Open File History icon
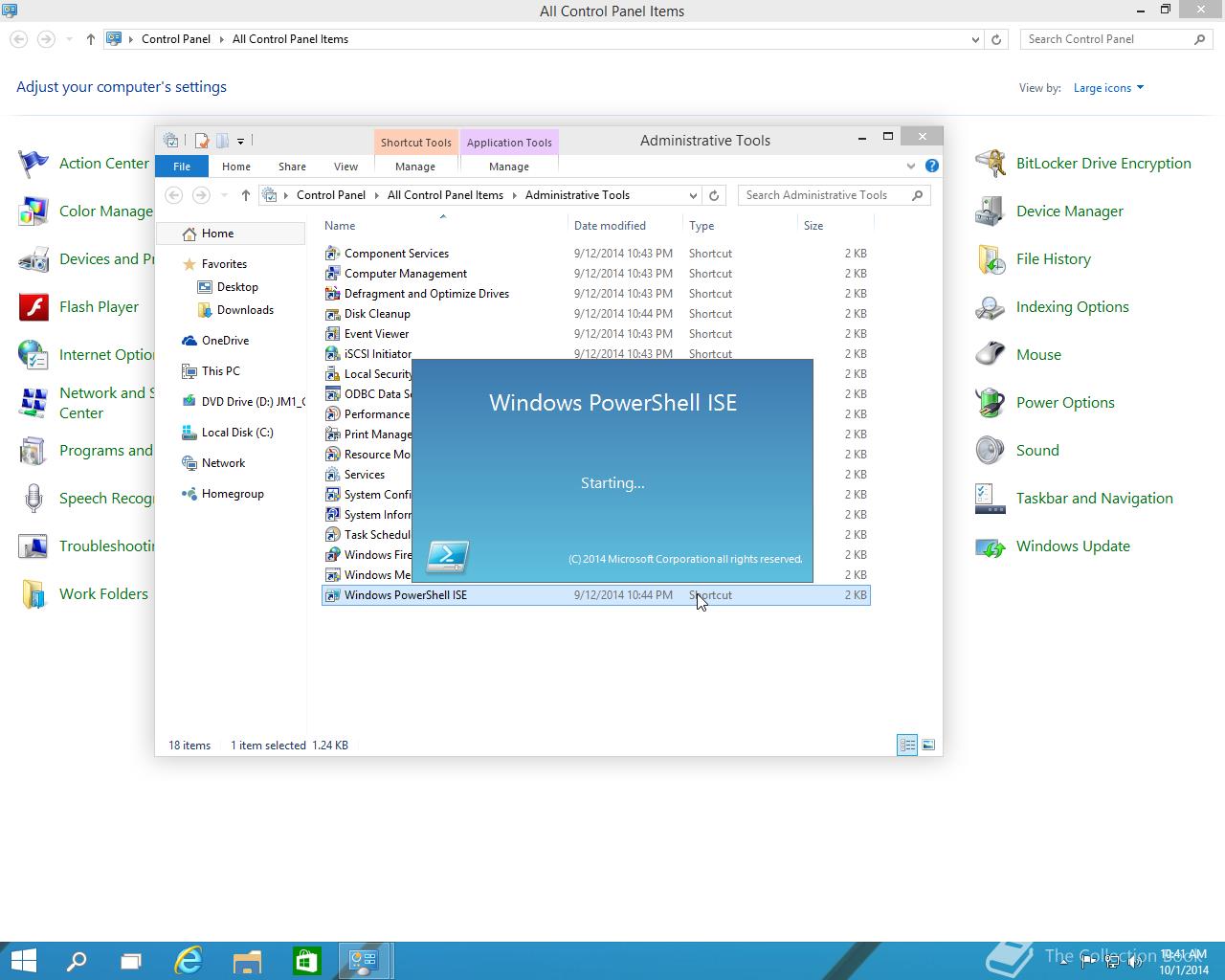 pos(991,259)
